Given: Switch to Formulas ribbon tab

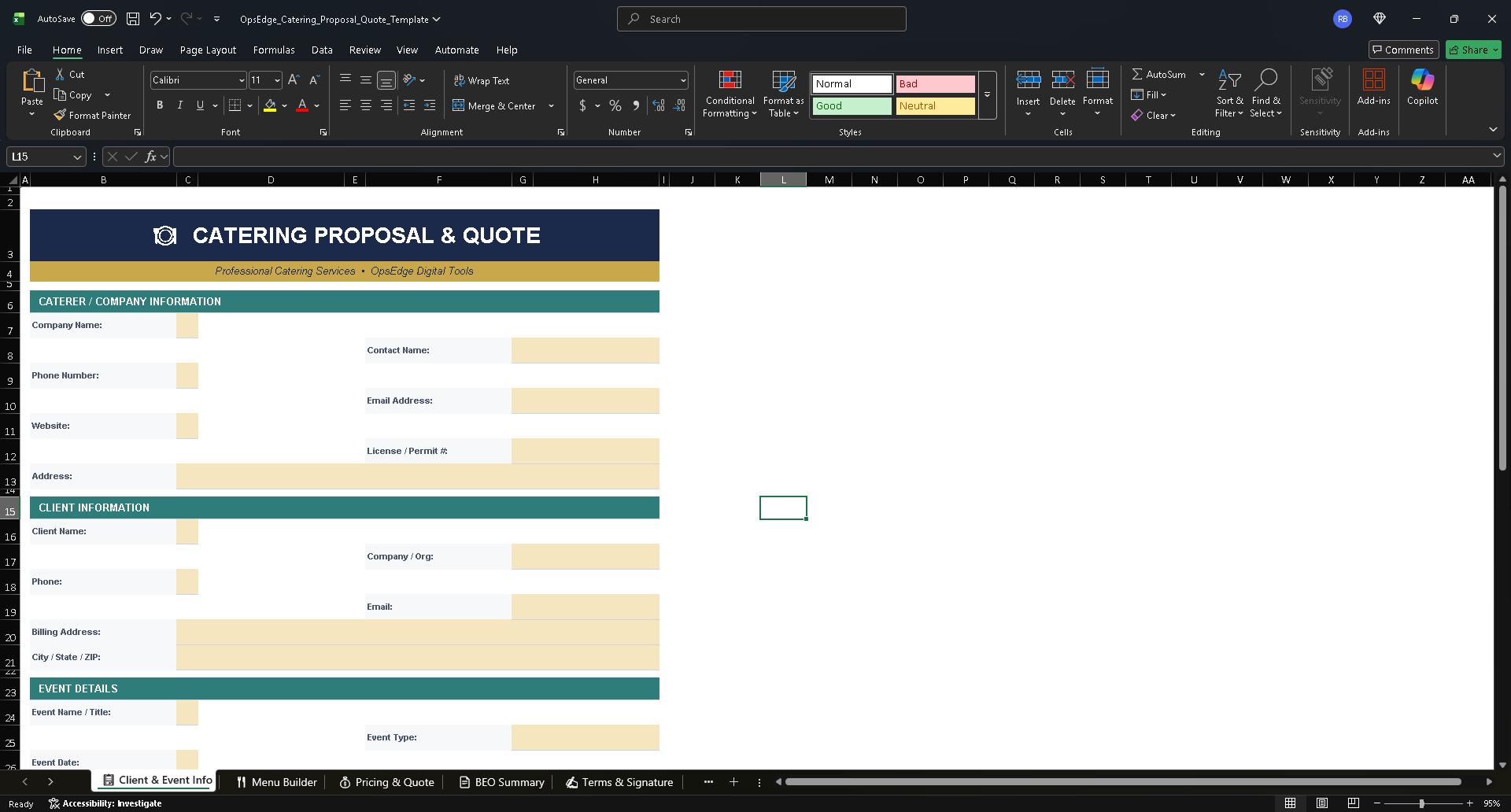Looking at the screenshot, I should (x=274, y=50).
